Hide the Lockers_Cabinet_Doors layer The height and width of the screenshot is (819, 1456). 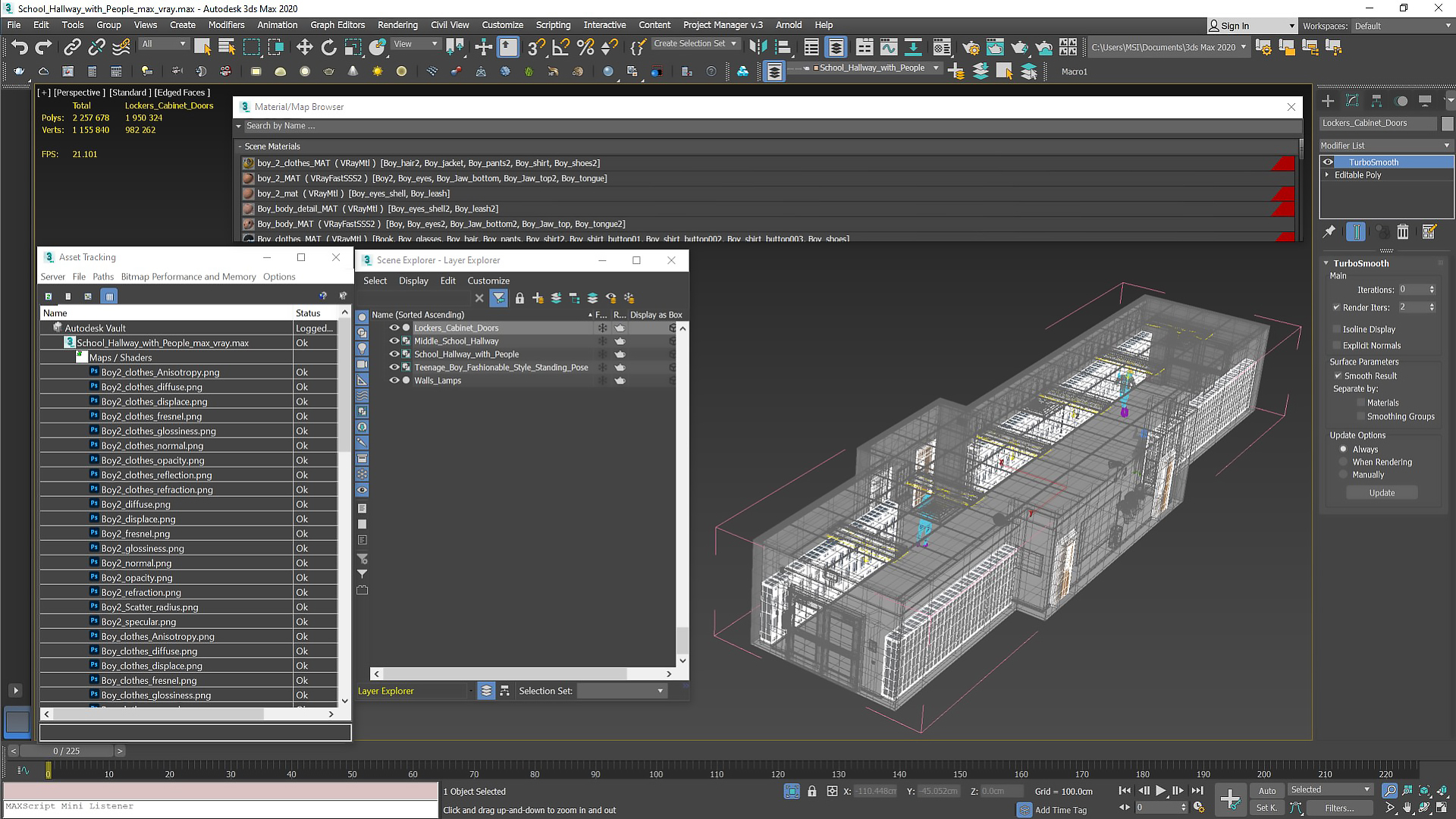tap(394, 328)
